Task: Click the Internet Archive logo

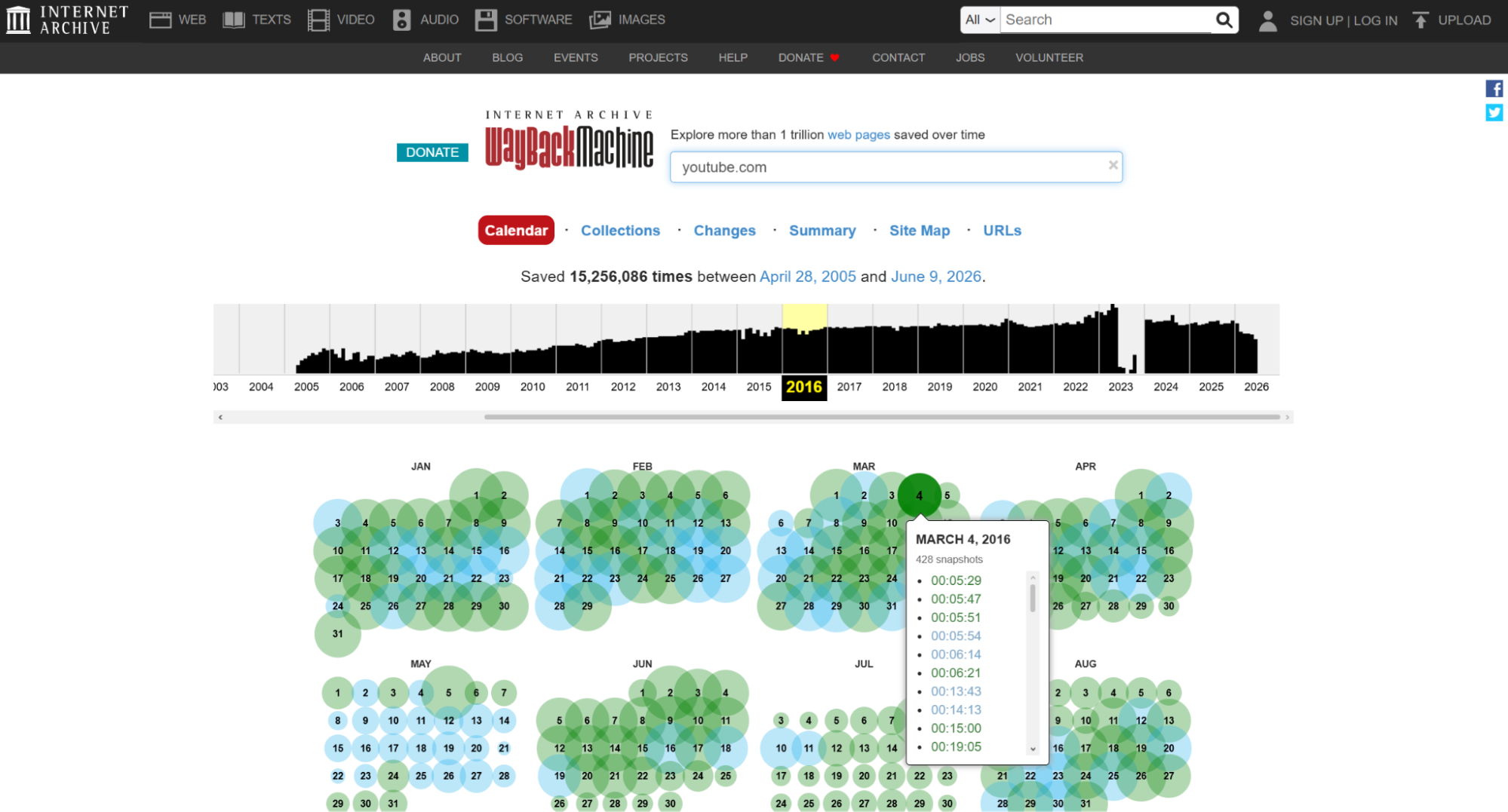Action: pos(68,20)
